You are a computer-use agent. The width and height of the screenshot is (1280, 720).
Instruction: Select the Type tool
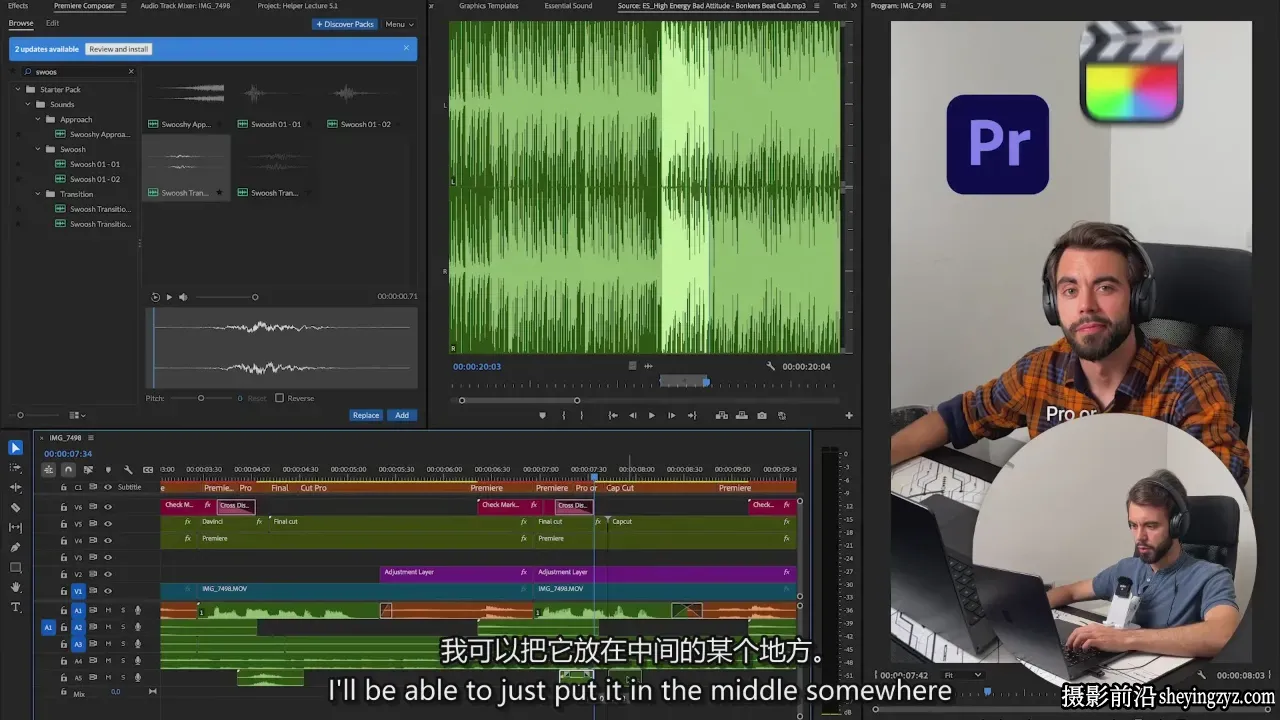pos(15,607)
